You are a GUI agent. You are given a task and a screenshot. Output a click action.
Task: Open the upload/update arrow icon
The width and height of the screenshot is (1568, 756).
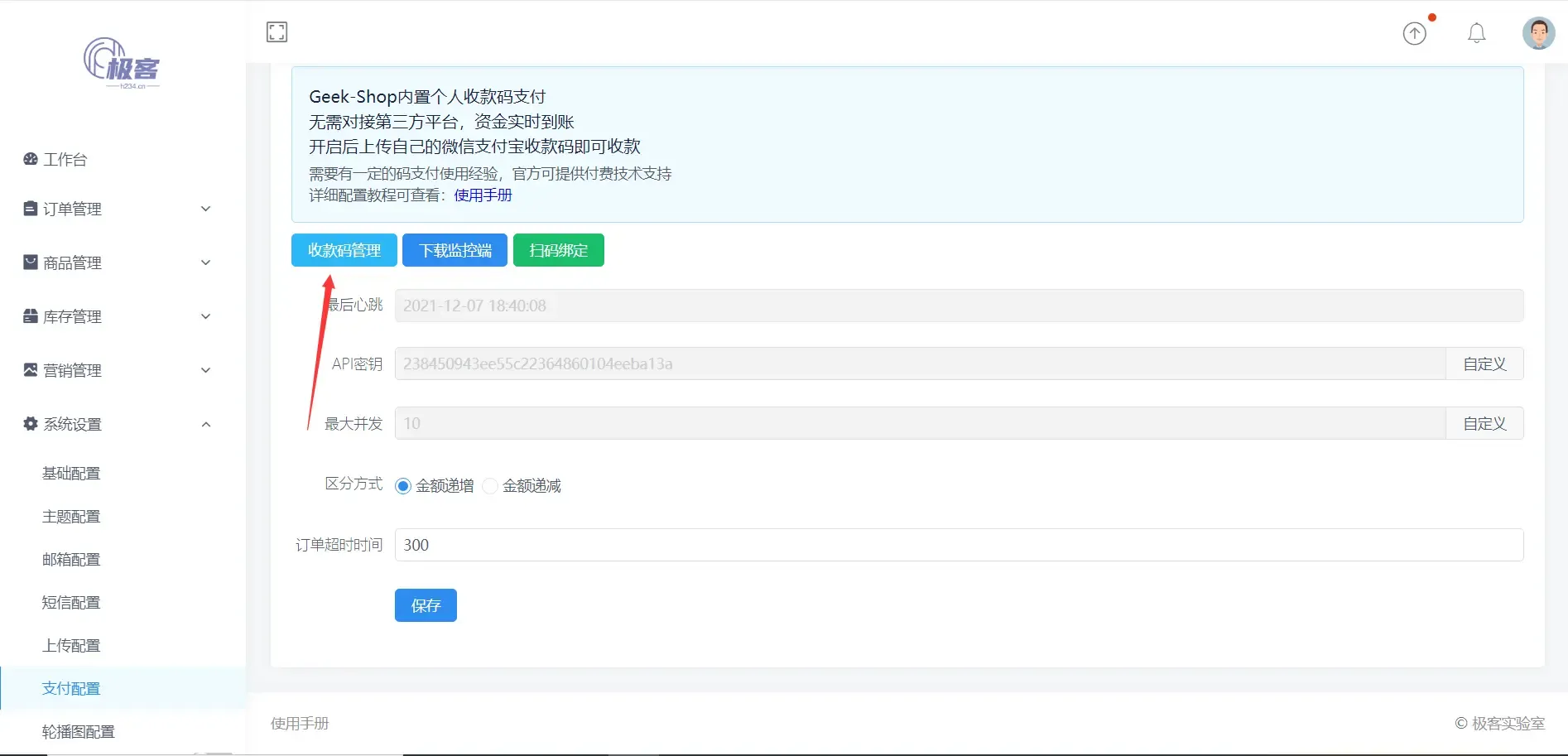(1415, 33)
